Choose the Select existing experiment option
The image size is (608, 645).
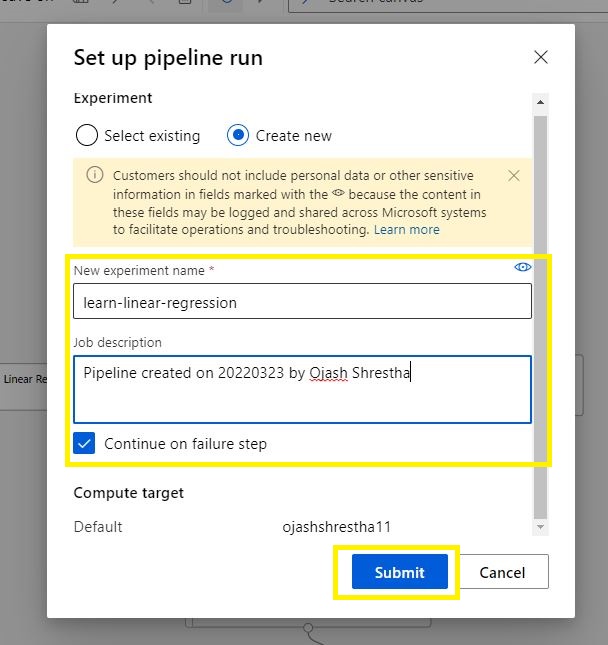pos(87,135)
